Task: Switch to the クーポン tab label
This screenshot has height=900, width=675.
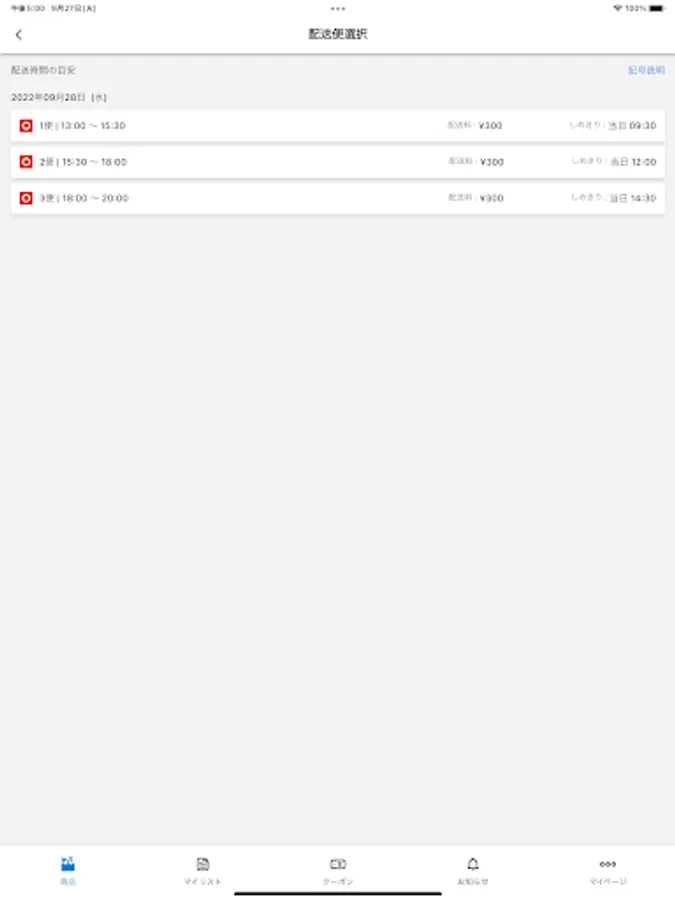Action: [338, 881]
